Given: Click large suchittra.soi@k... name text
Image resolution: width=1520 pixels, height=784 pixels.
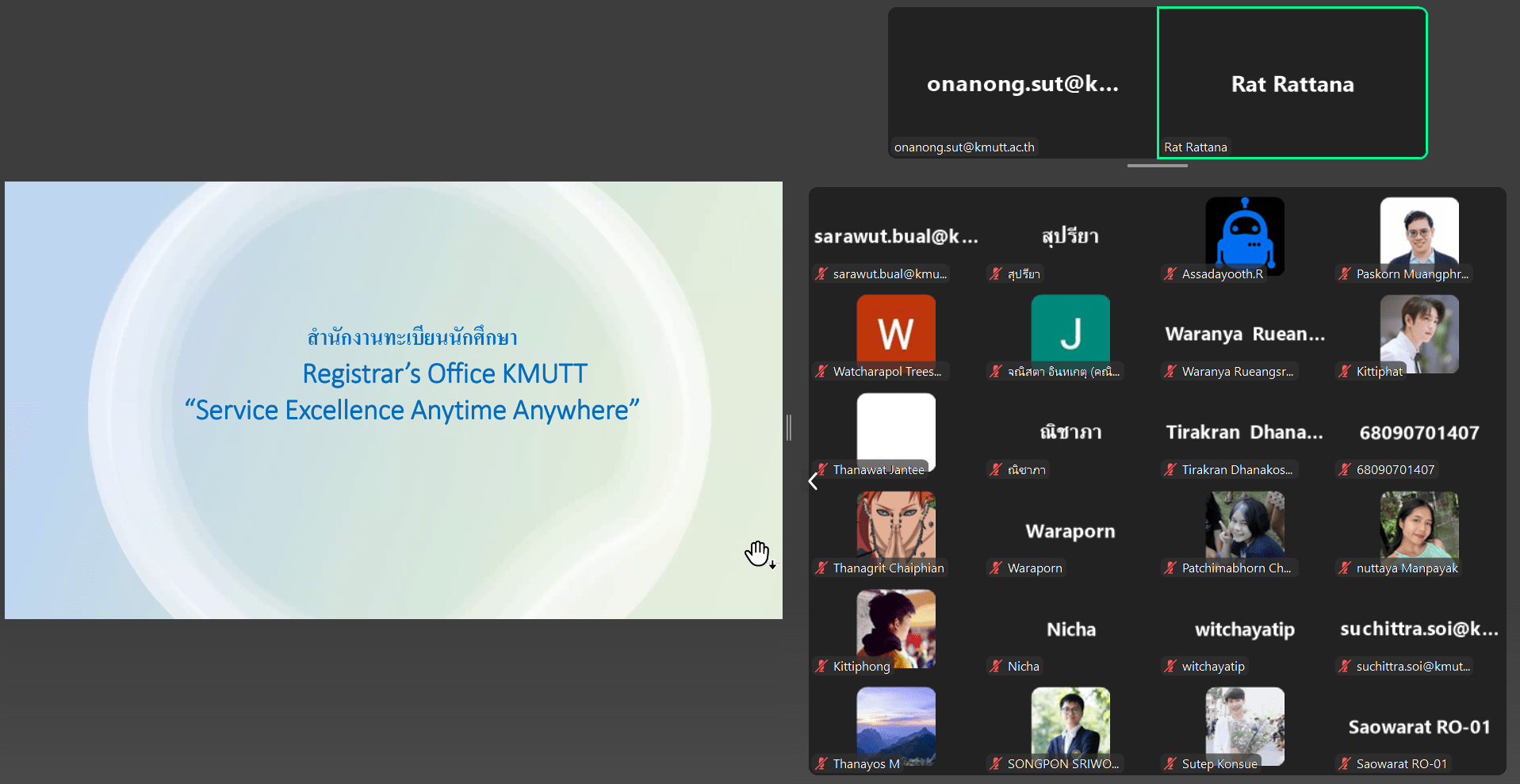Looking at the screenshot, I should (1419, 629).
